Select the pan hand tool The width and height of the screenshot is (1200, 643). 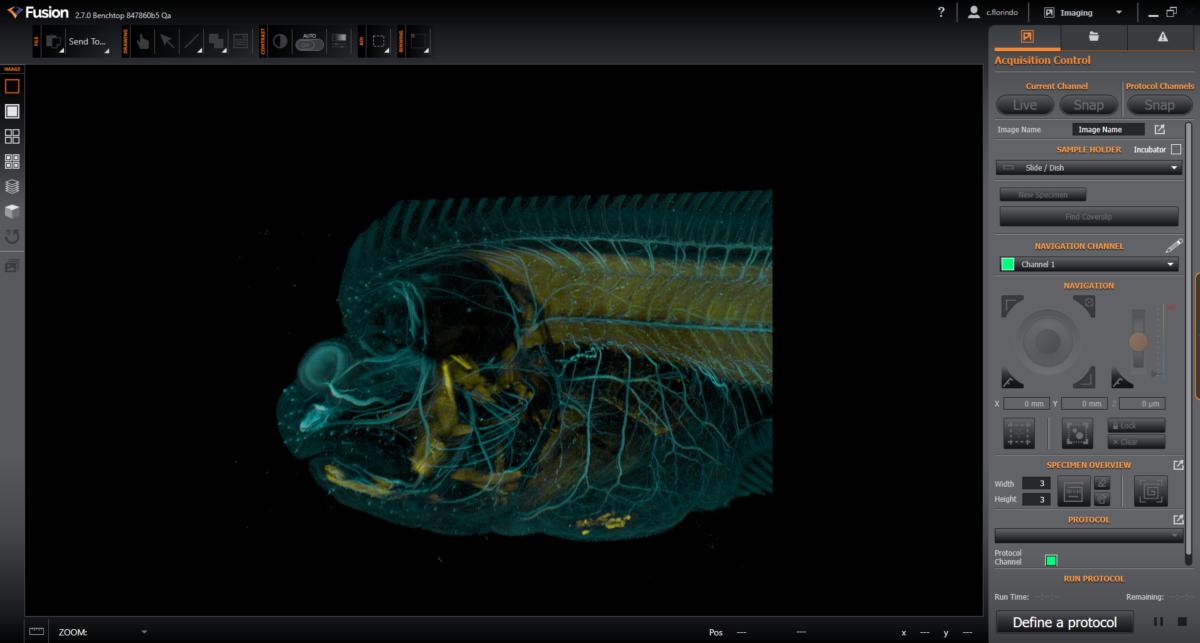143,42
